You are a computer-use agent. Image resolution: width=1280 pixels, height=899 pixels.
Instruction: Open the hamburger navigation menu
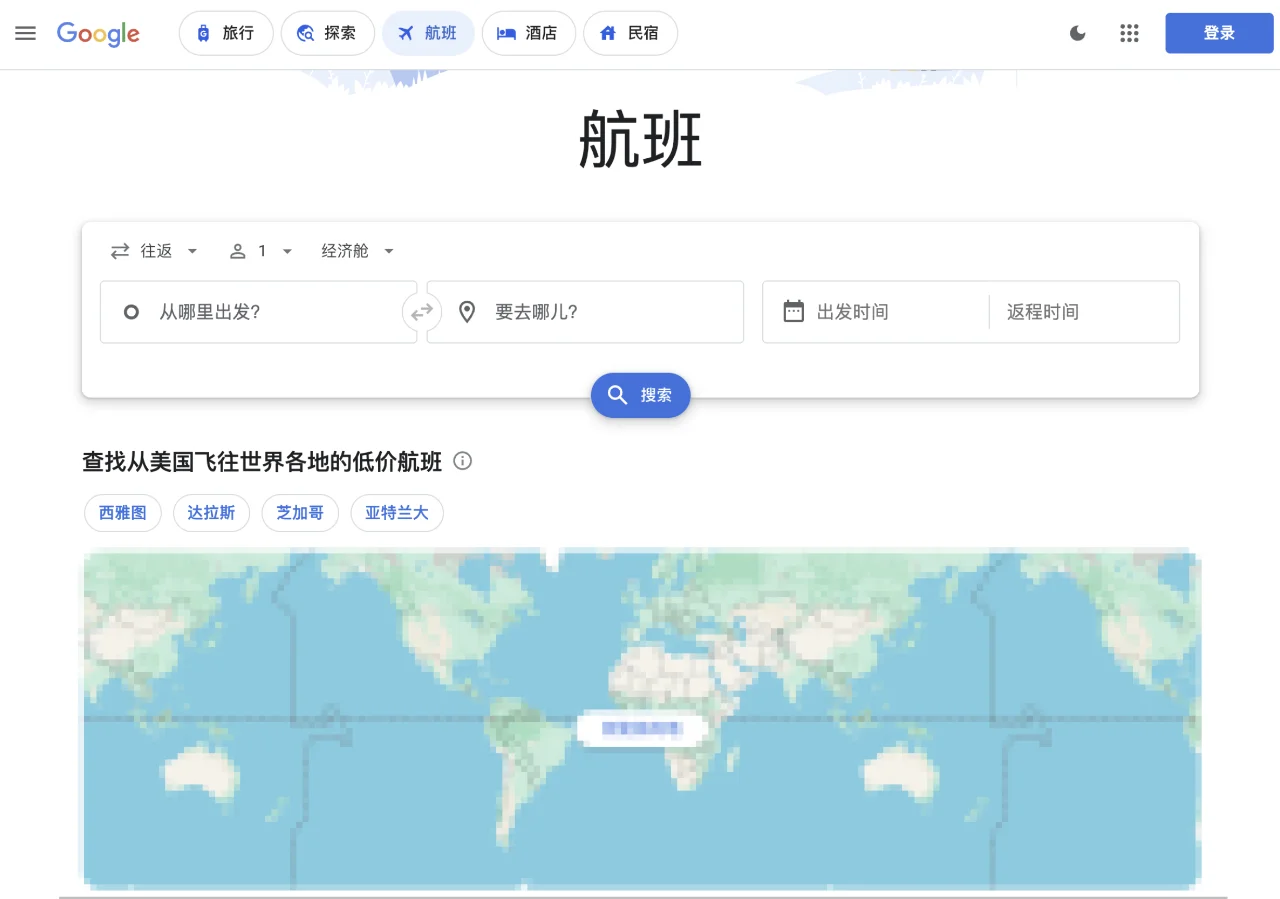25,33
